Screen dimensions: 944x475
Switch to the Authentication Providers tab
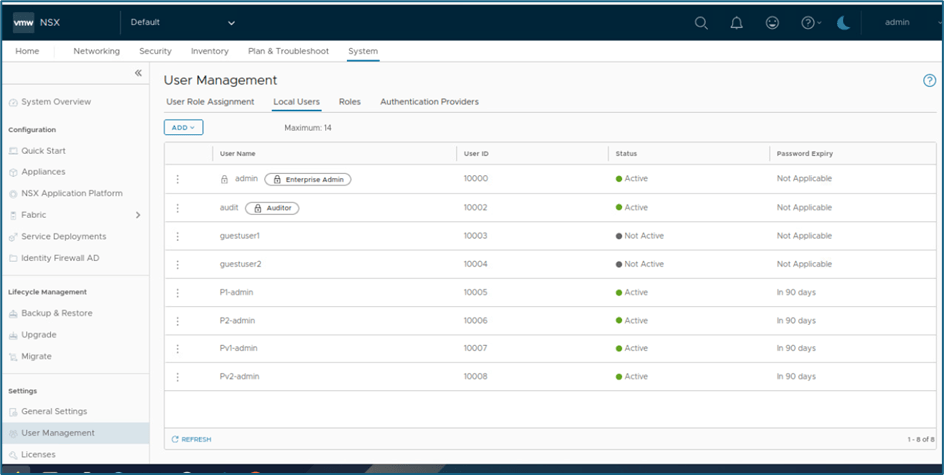point(429,102)
